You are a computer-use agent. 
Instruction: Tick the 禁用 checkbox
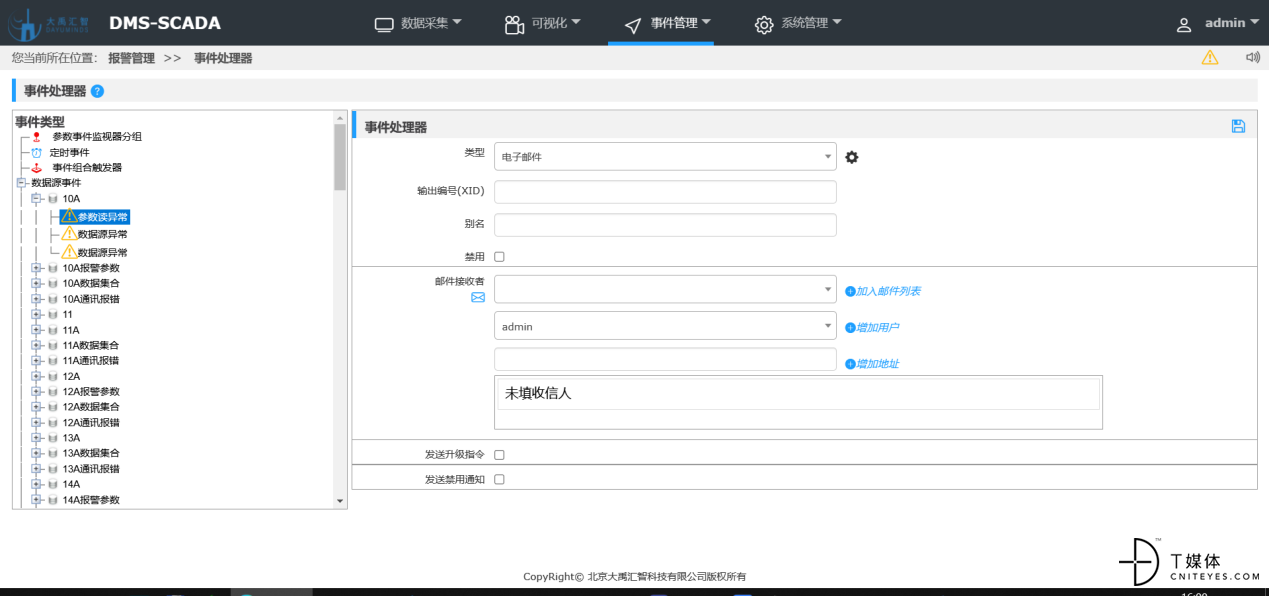pyautogui.click(x=500, y=257)
